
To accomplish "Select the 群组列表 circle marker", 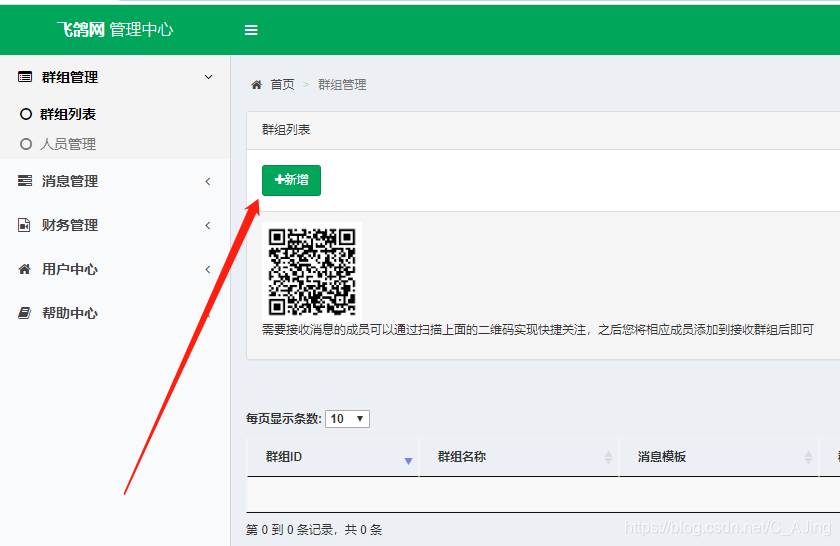I will pos(26,114).
